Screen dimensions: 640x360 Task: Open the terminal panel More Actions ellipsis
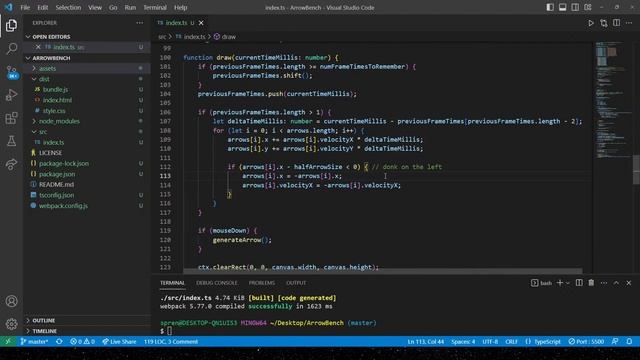point(604,283)
